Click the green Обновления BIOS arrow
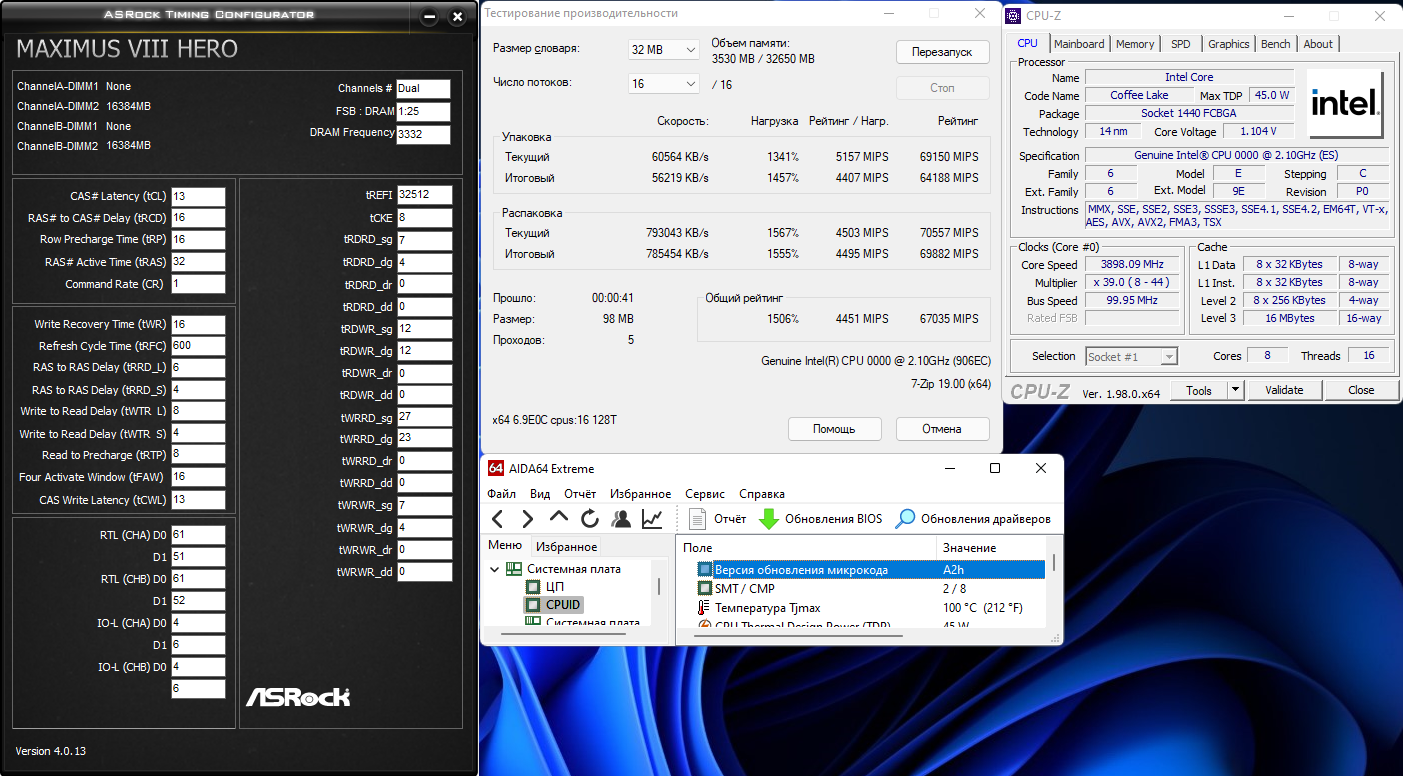Image resolution: width=1403 pixels, height=776 pixels. (x=768, y=519)
